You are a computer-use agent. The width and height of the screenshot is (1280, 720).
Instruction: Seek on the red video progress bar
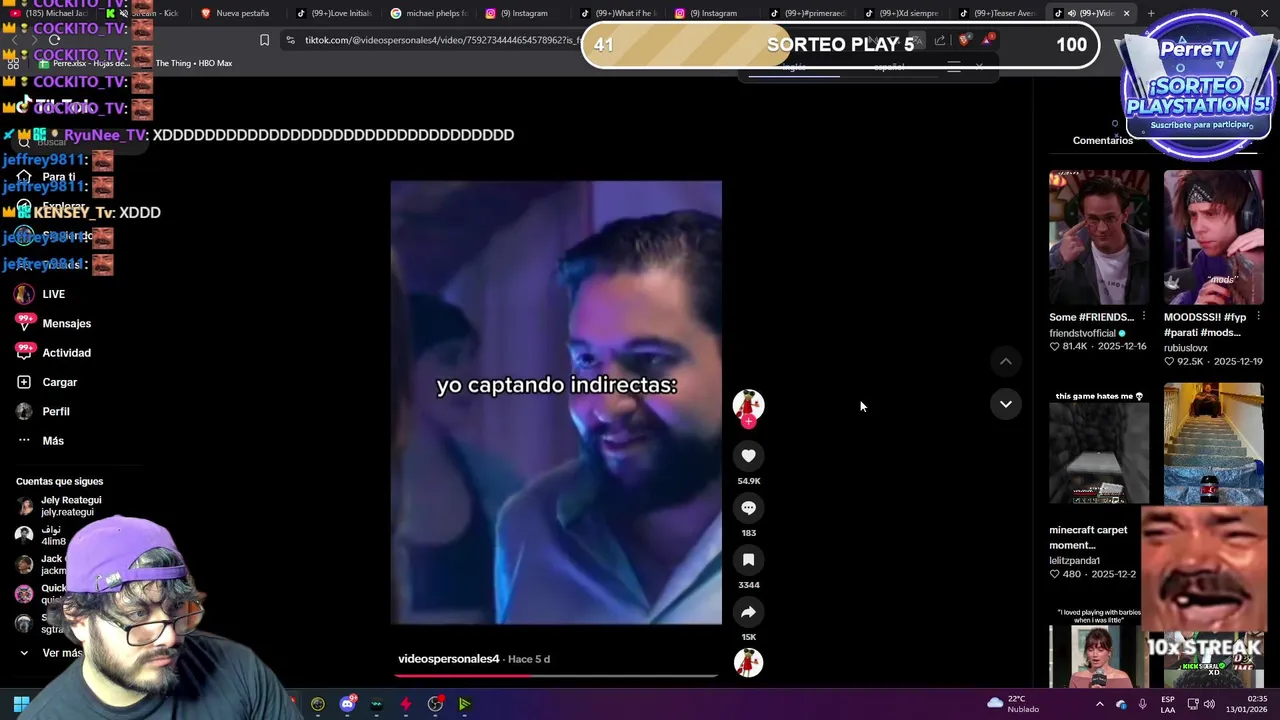point(556,676)
